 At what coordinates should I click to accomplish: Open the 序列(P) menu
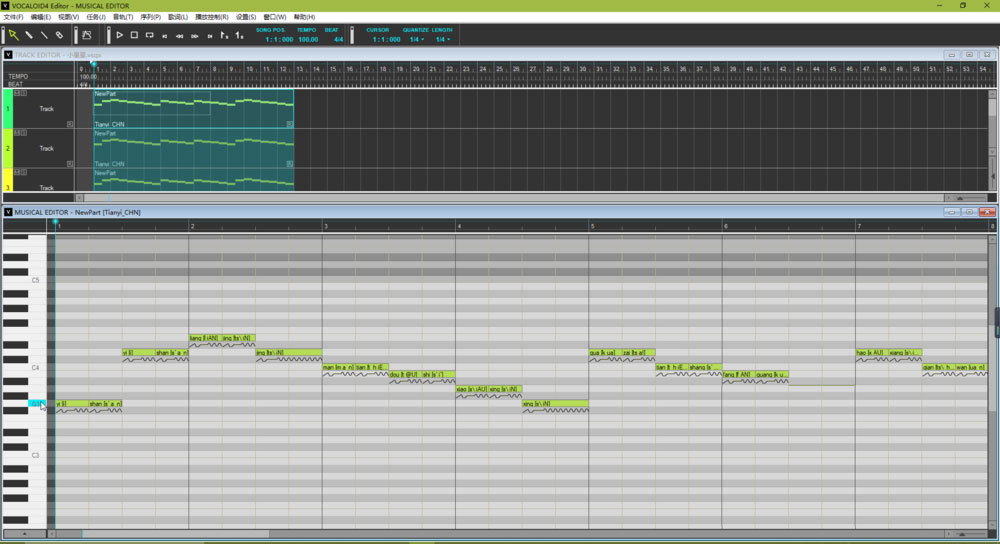151,17
